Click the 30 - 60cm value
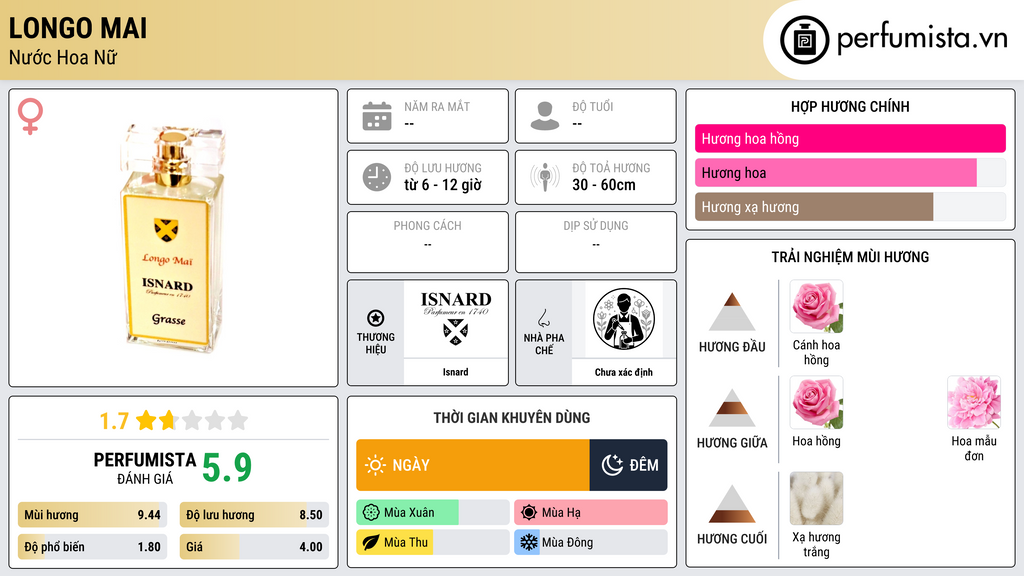 pos(604,185)
